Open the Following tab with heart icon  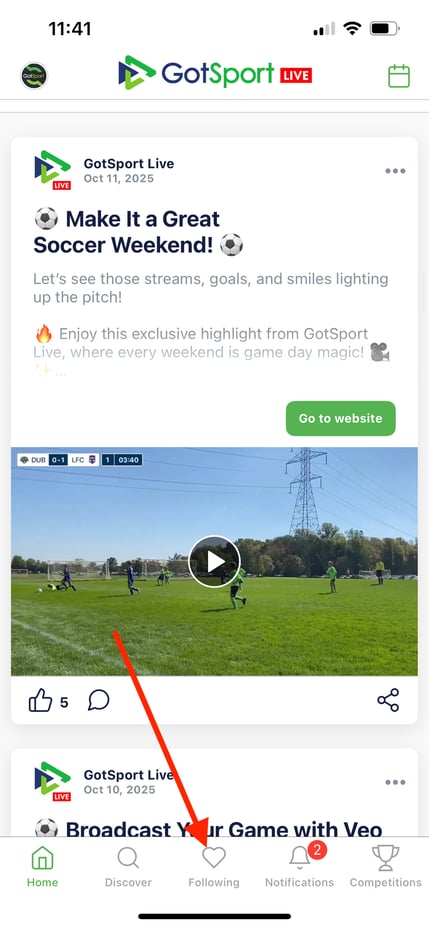pyautogui.click(x=214, y=866)
